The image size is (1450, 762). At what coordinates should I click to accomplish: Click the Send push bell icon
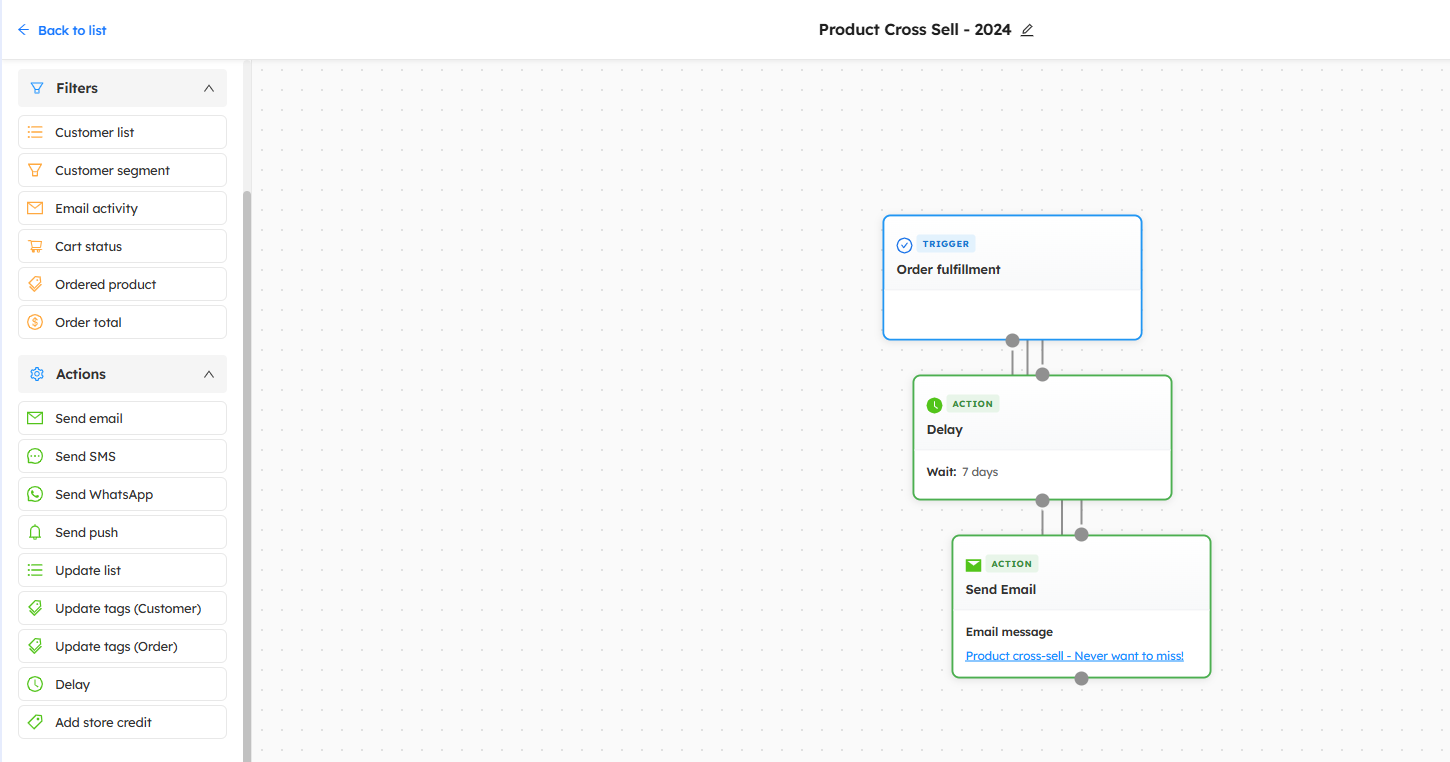(x=36, y=532)
